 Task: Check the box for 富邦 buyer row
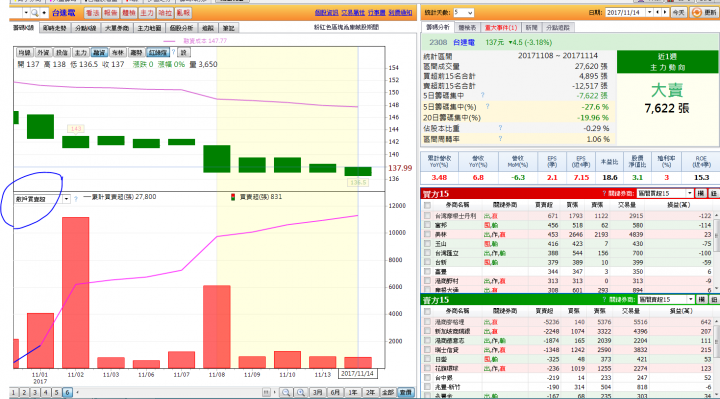[428, 225]
